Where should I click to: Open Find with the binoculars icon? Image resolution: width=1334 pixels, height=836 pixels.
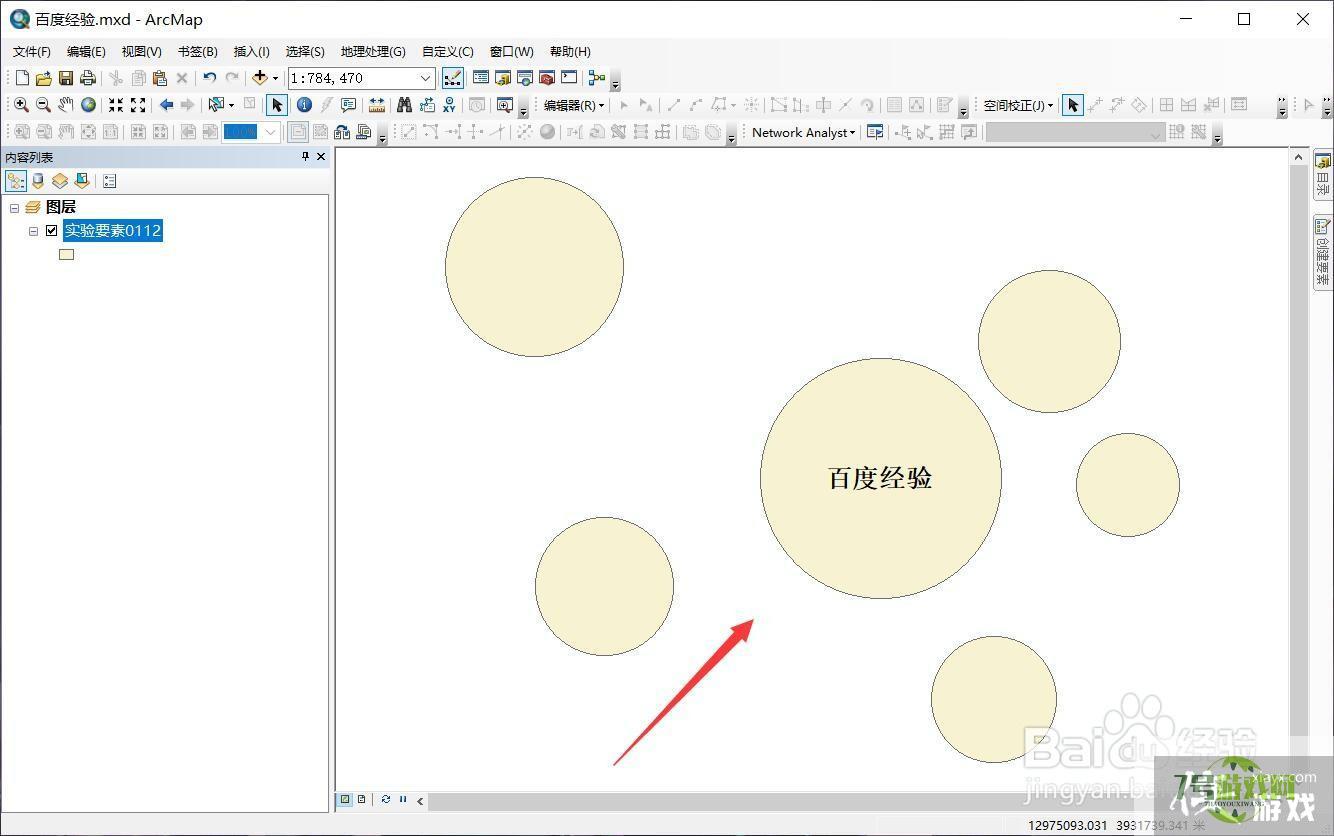tap(405, 105)
